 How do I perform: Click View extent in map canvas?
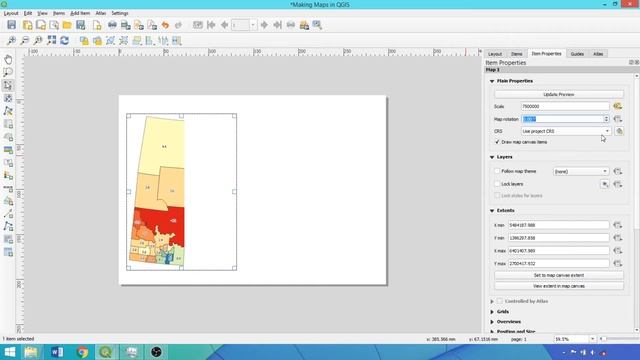click(559, 286)
